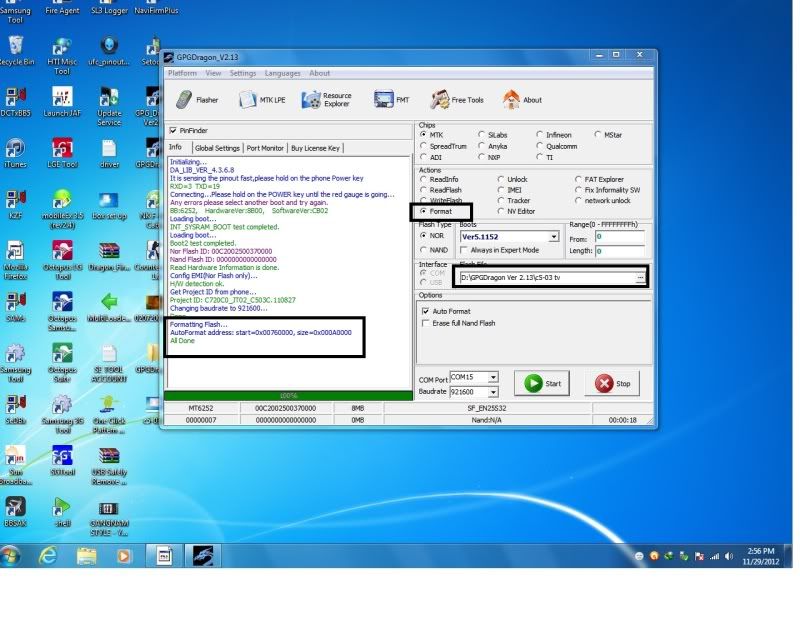Select the Sun Broadband desktop icon

tap(15, 466)
